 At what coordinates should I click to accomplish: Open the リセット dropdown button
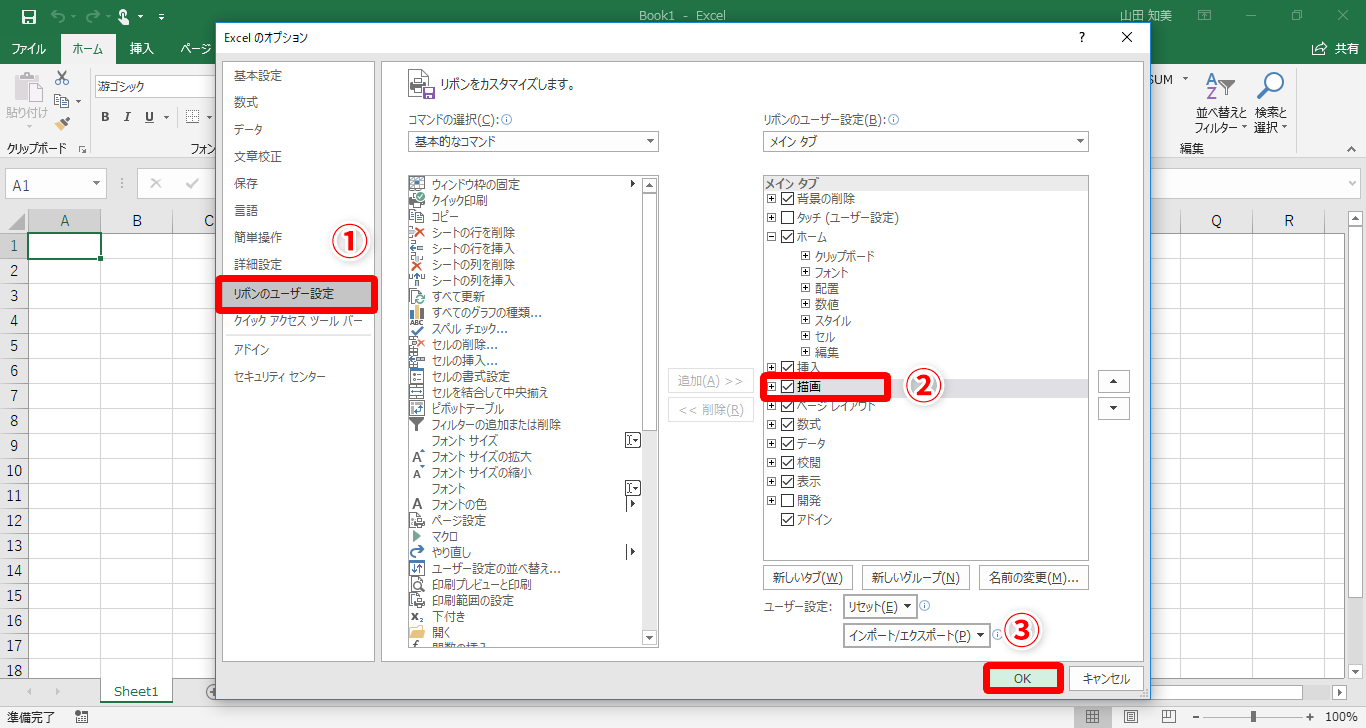880,606
